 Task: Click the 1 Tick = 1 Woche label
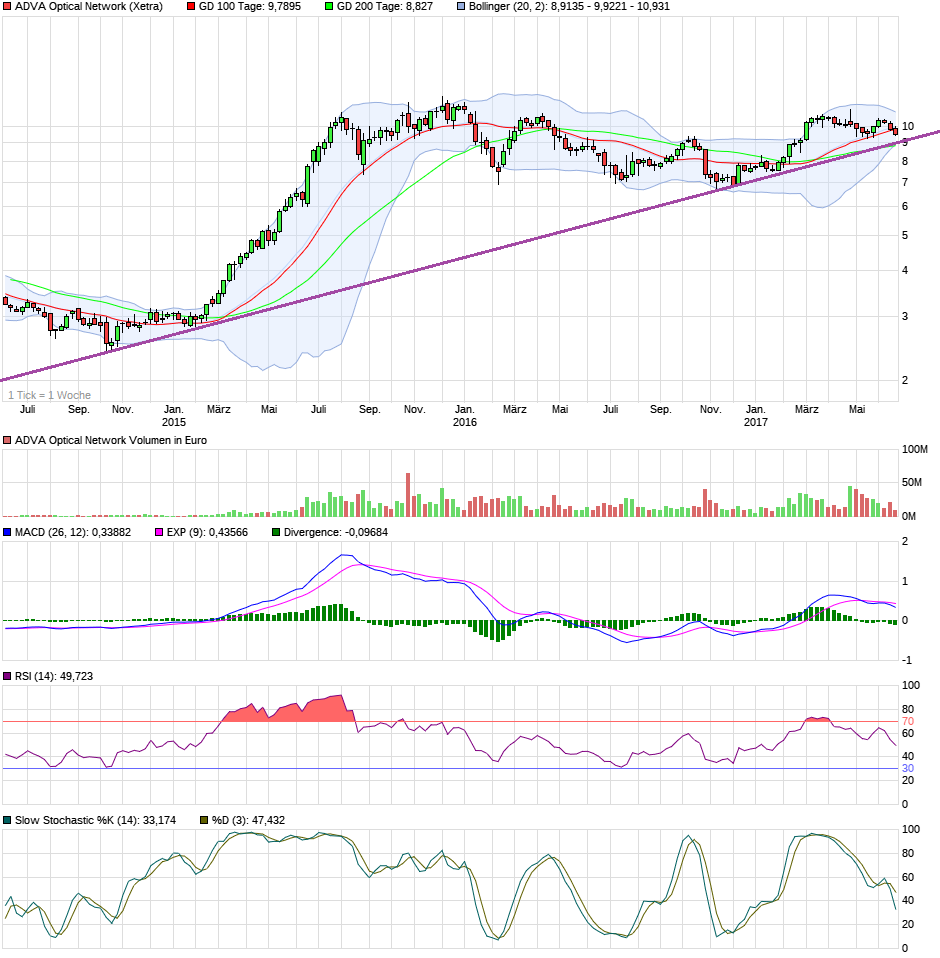[48, 394]
